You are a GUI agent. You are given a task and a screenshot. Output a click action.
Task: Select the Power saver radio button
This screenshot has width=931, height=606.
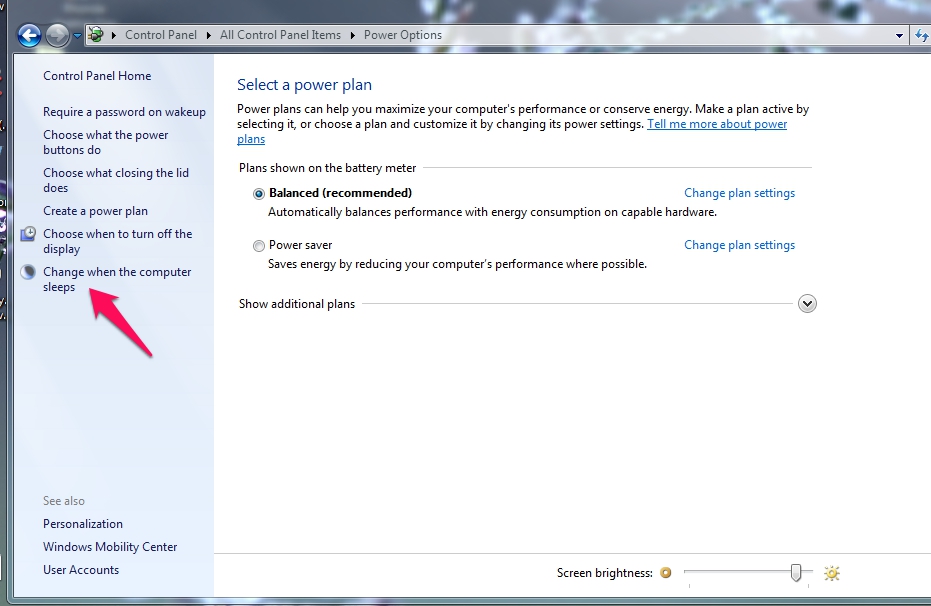point(258,246)
